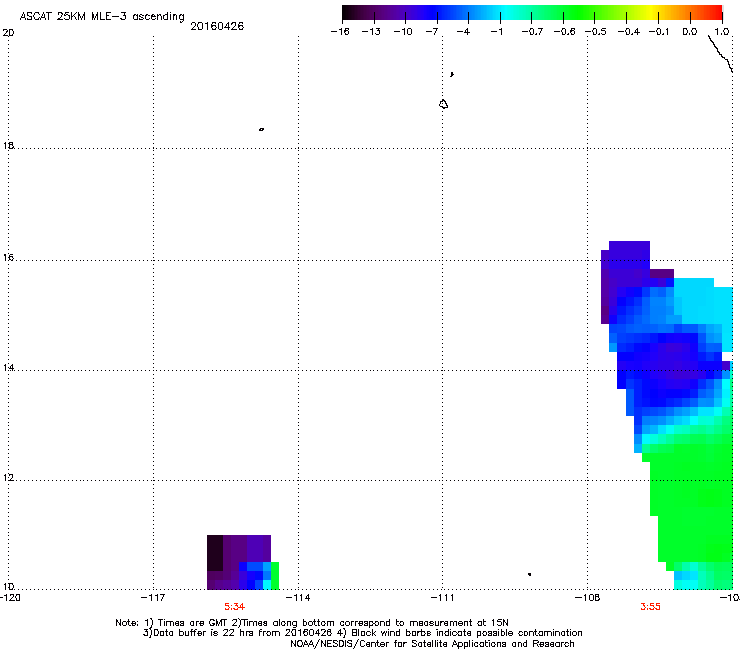740x650 pixels.
Task: Click the latitude label 16
Action: point(8,258)
